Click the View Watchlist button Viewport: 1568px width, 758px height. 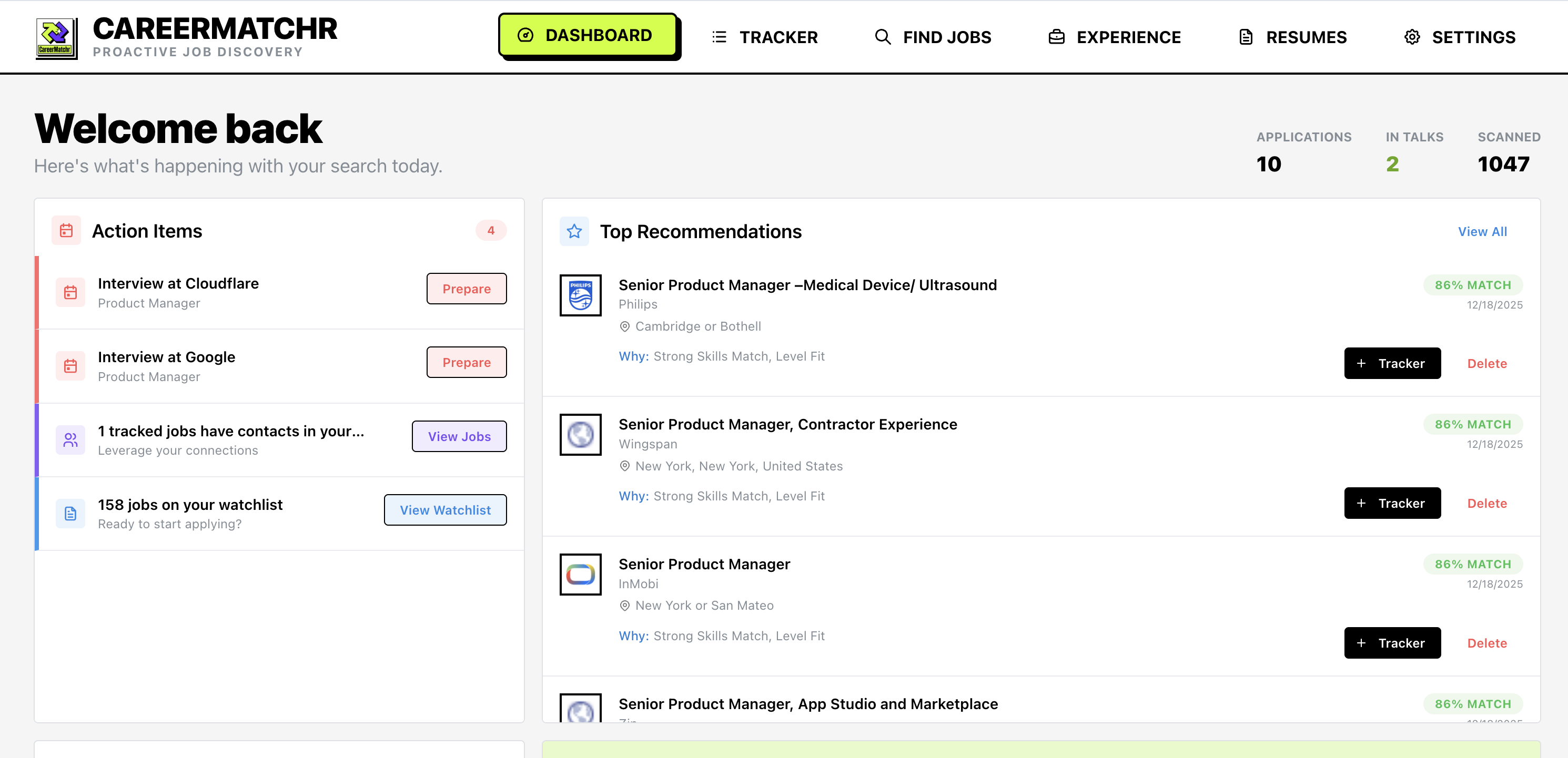coord(445,510)
